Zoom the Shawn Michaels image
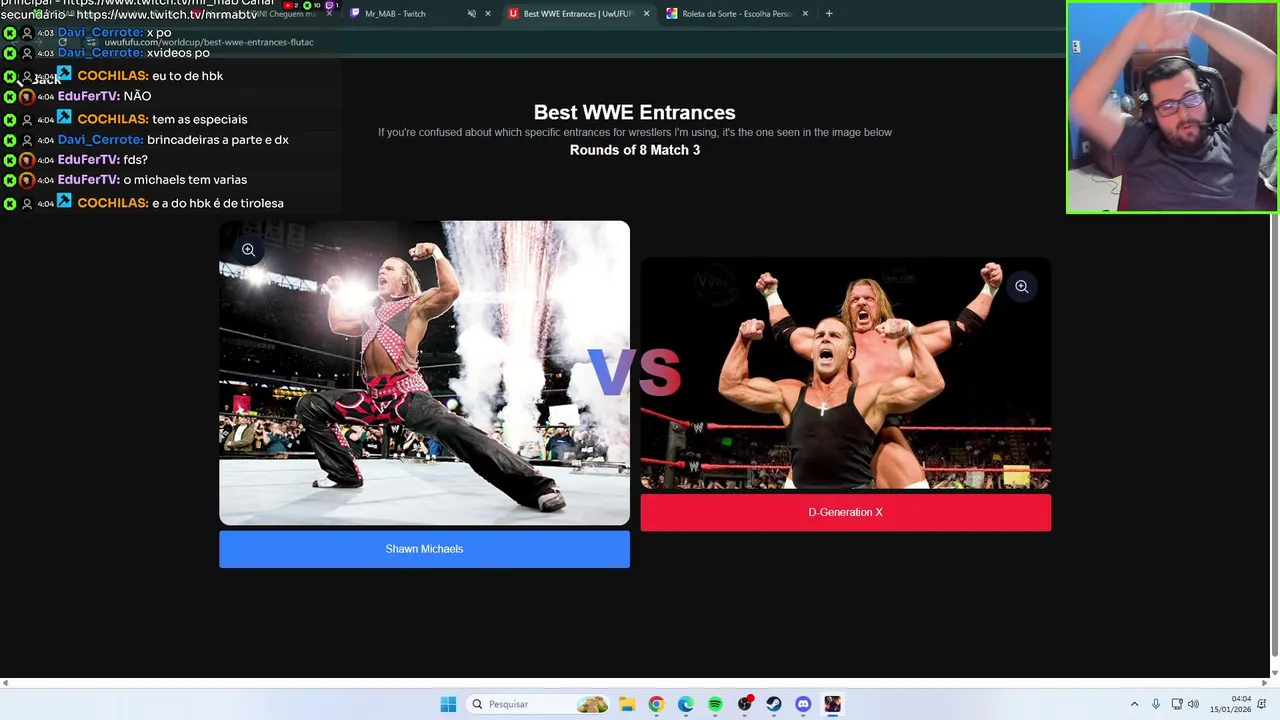The width and height of the screenshot is (1280, 720). point(248,250)
